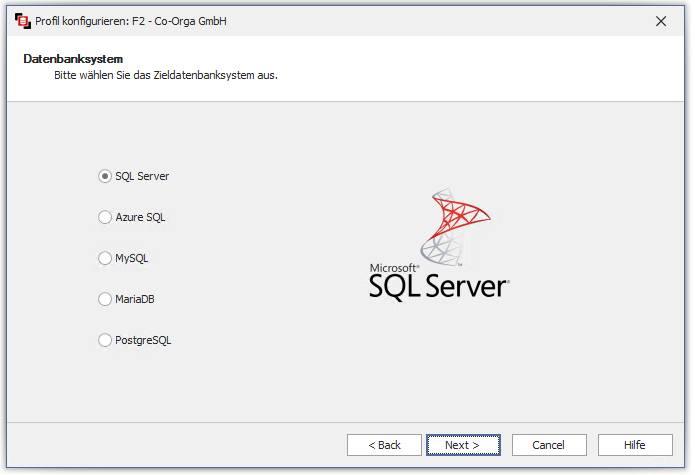Choose Azure SQL as the target database
695x475 pixels.
tap(105, 217)
